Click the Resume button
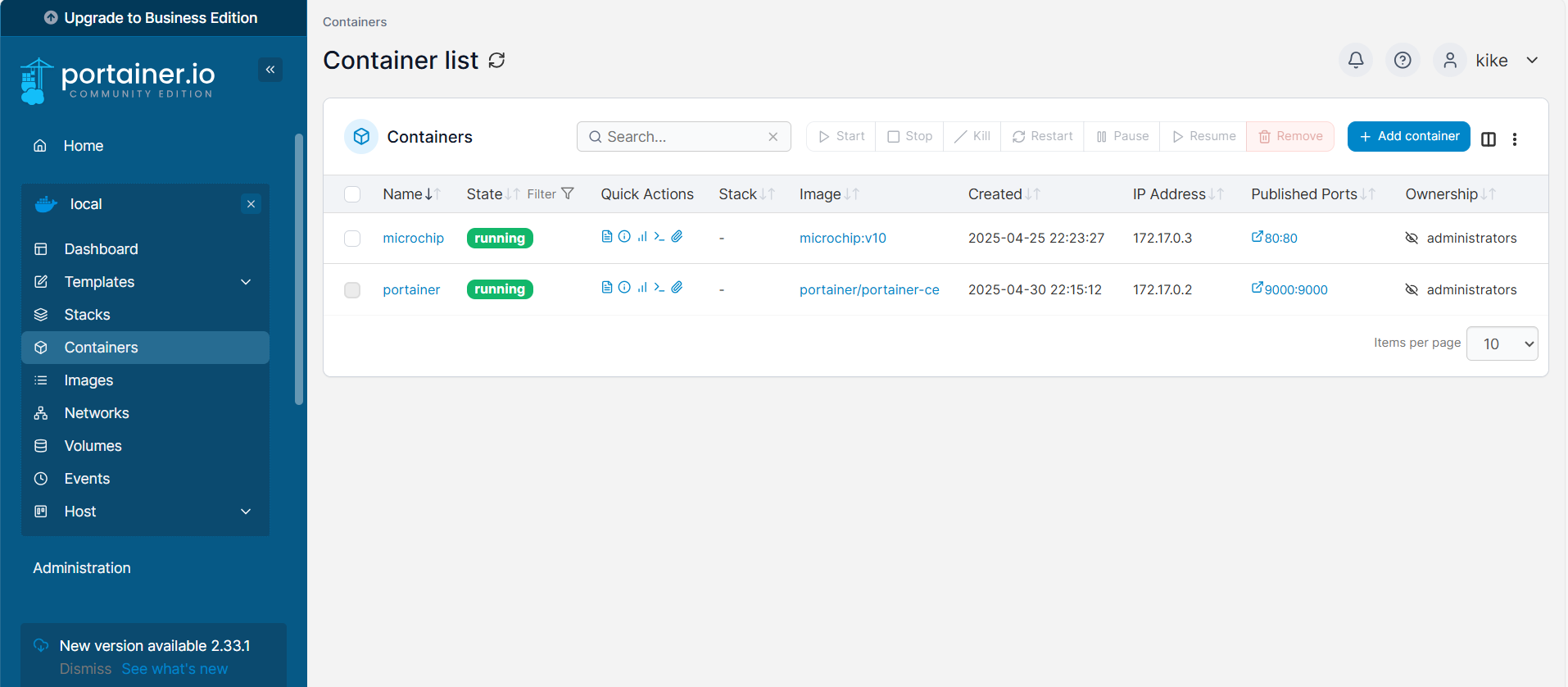This screenshot has height=687, width=1568. (1203, 136)
